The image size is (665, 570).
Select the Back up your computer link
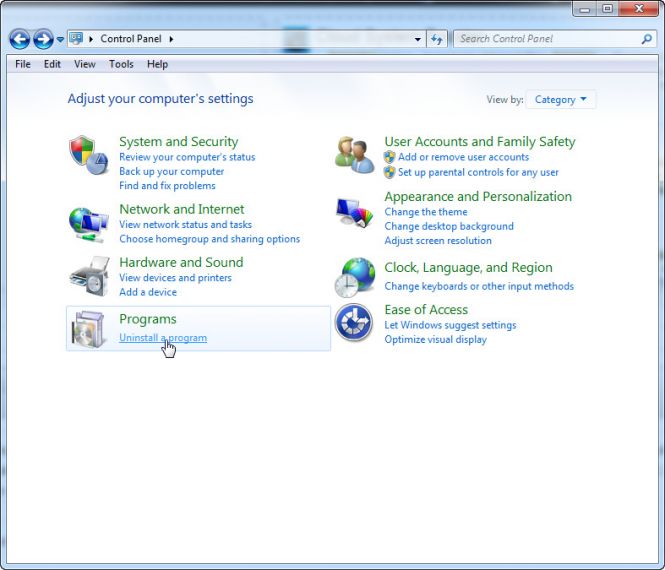(171, 171)
